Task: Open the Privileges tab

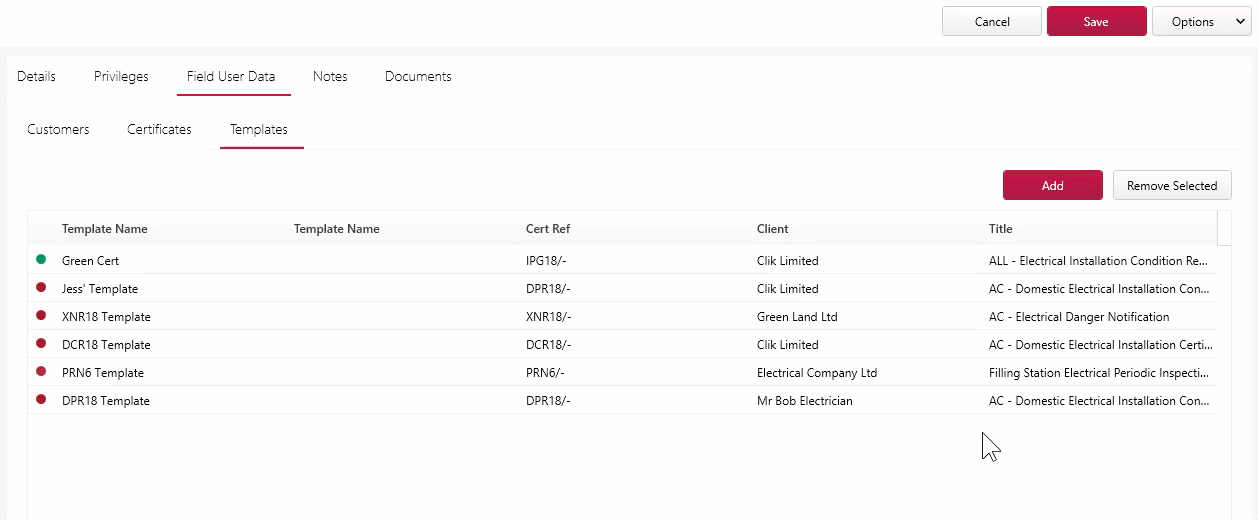Action: pos(121,76)
